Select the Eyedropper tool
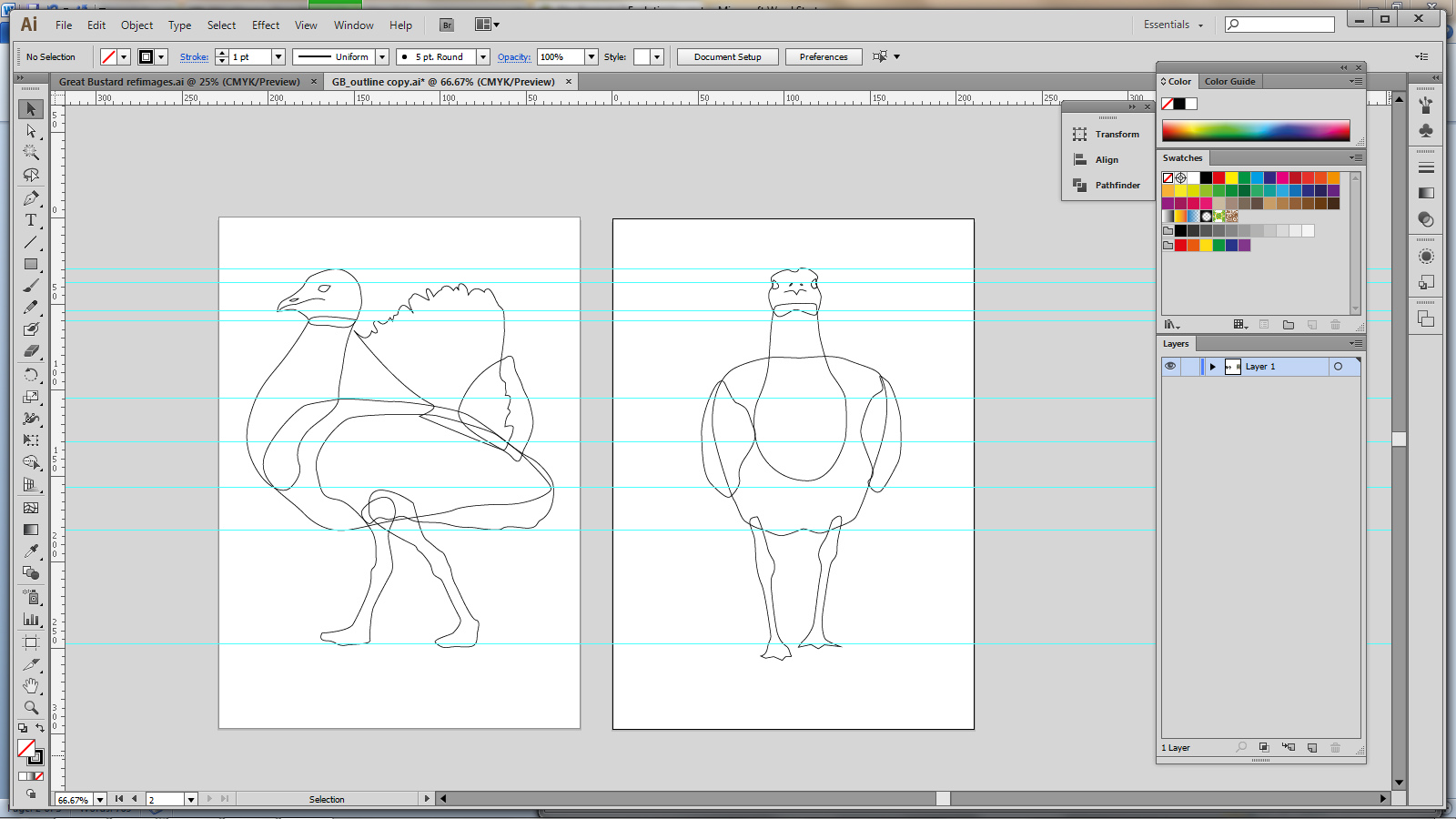 (31, 551)
